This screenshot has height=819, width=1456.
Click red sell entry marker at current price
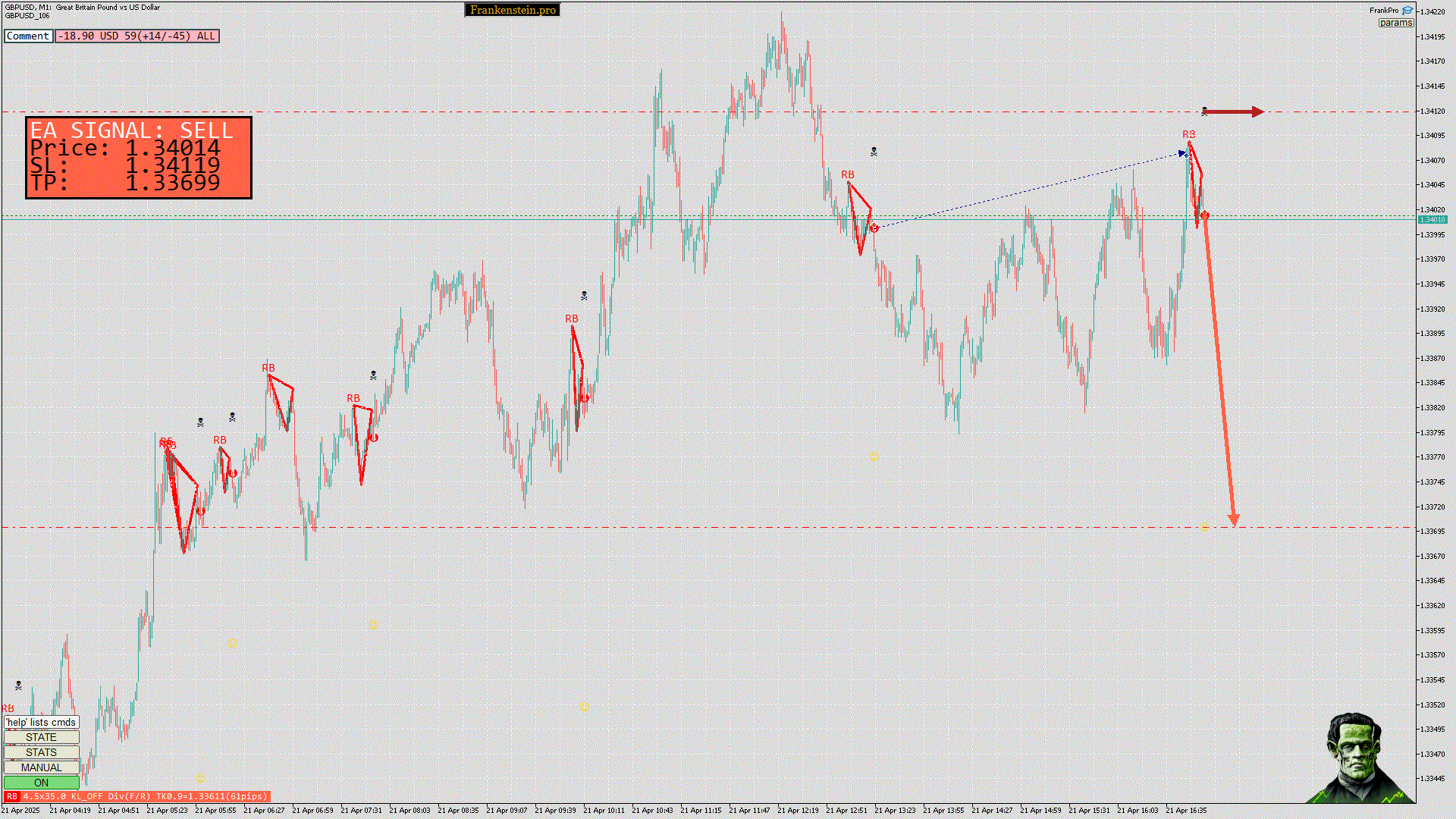point(1205,215)
